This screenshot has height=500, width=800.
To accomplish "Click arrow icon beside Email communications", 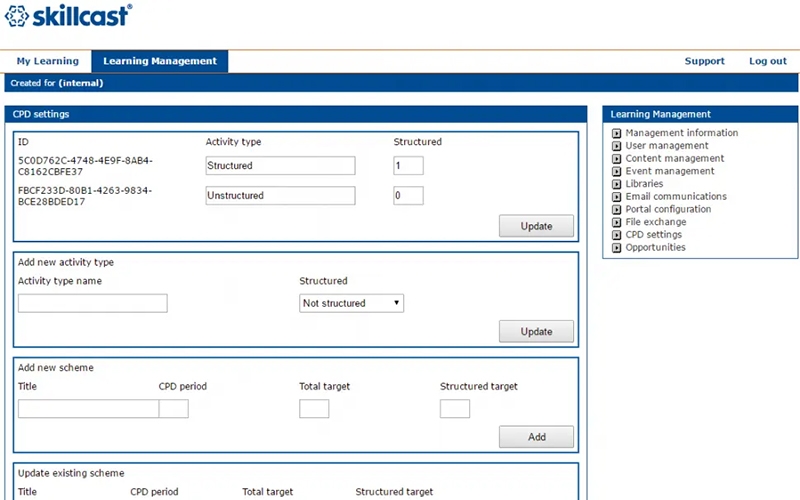I will click(x=617, y=197).
